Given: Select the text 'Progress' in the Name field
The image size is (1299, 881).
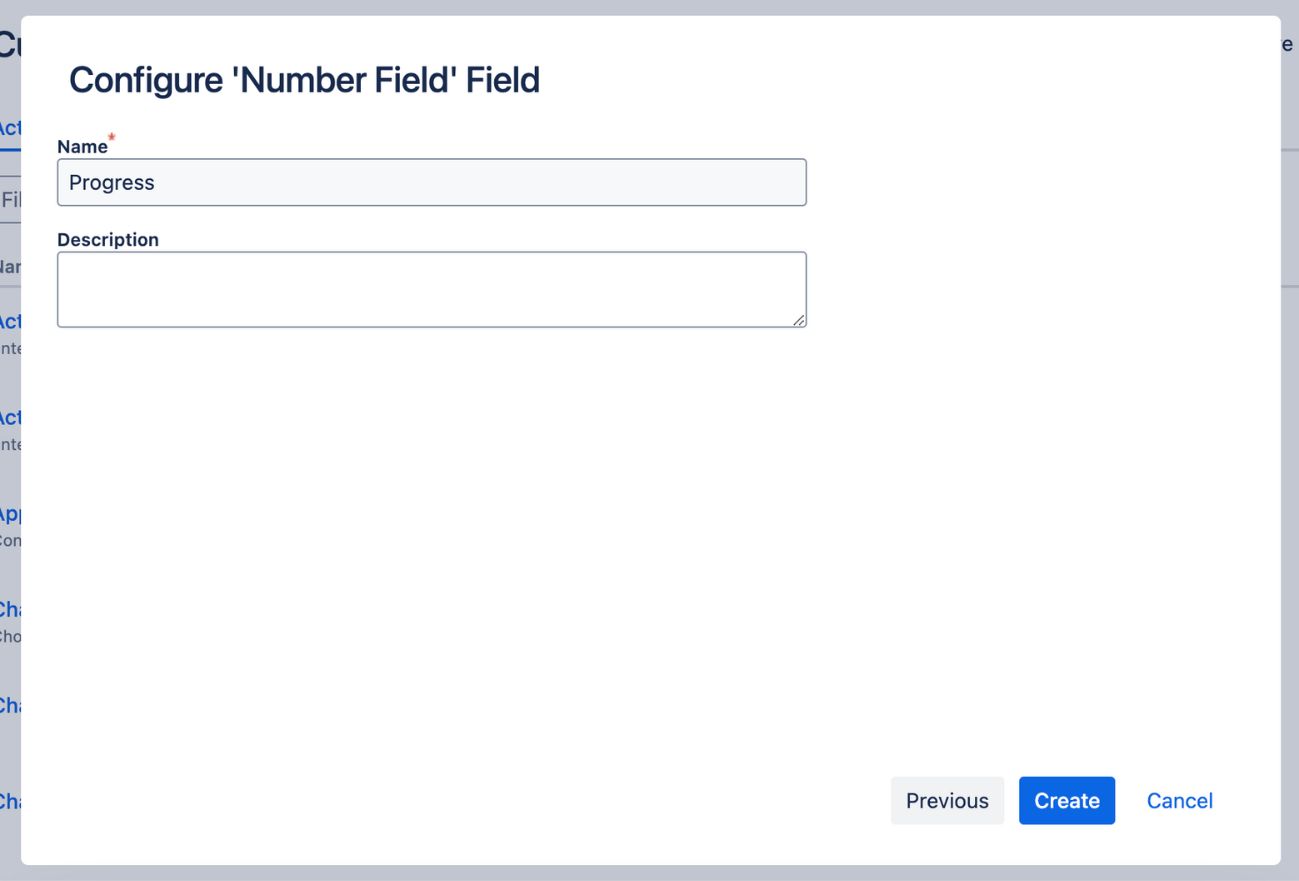Looking at the screenshot, I should [x=111, y=182].
